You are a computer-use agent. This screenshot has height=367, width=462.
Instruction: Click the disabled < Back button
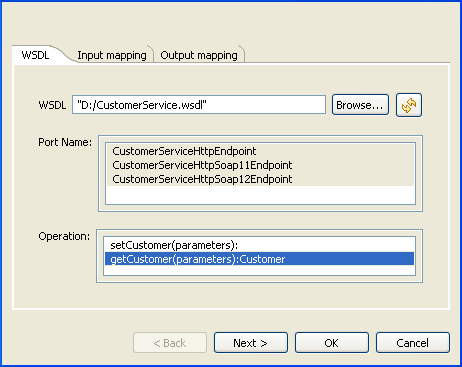tap(170, 343)
